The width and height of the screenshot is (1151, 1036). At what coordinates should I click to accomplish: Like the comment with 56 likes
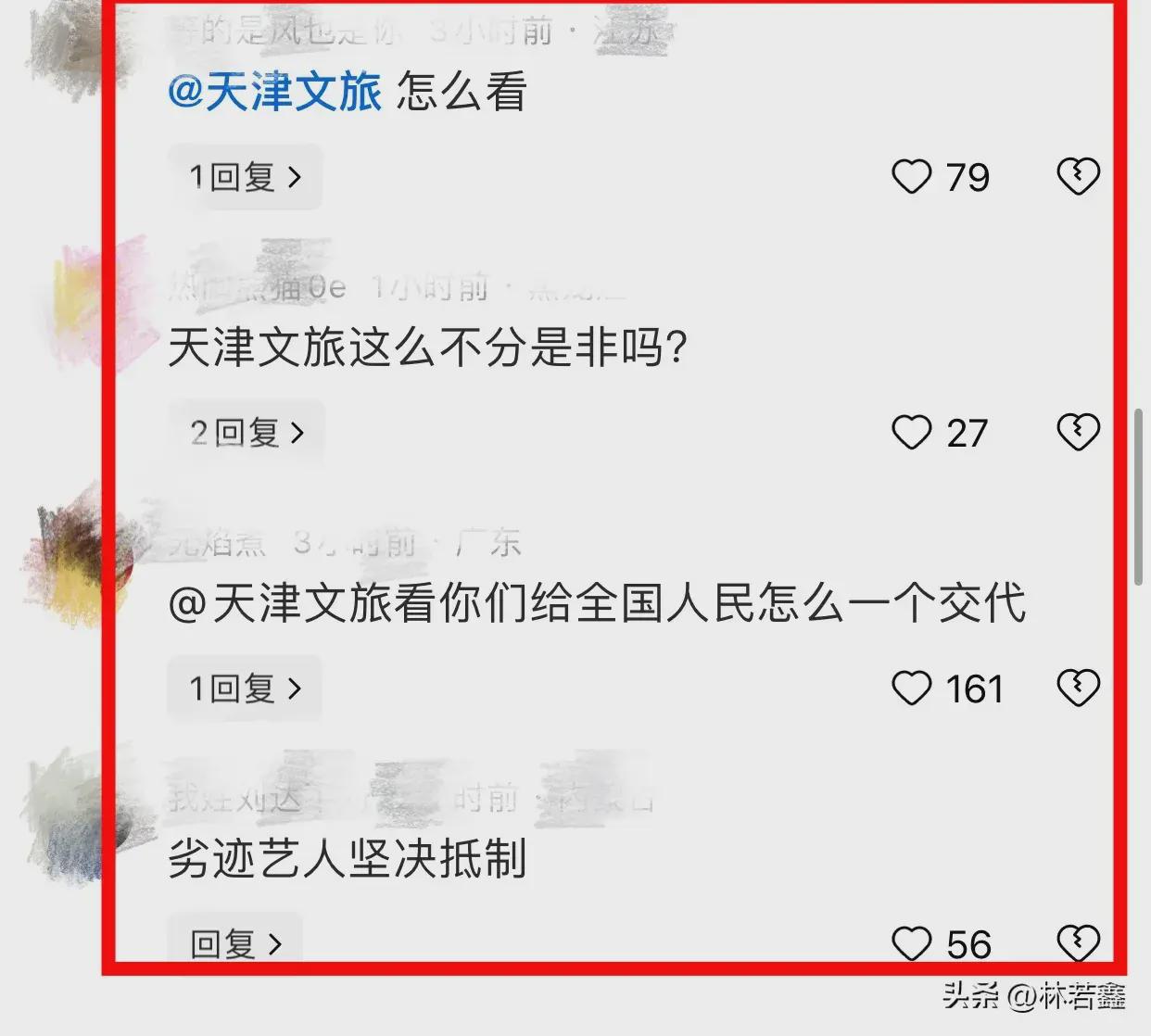coord(911,944)
